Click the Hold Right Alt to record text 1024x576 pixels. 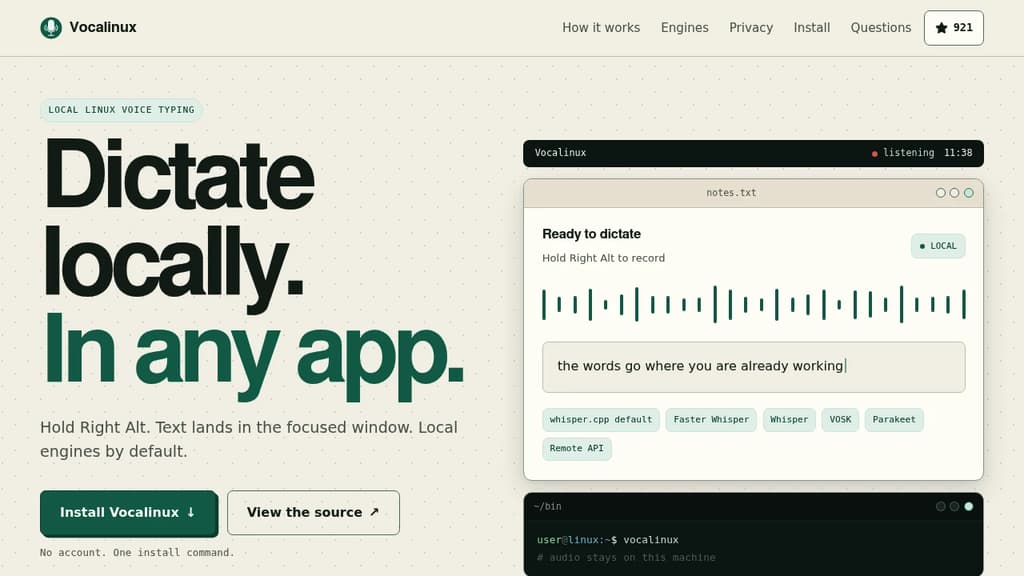tap(603, 258)
